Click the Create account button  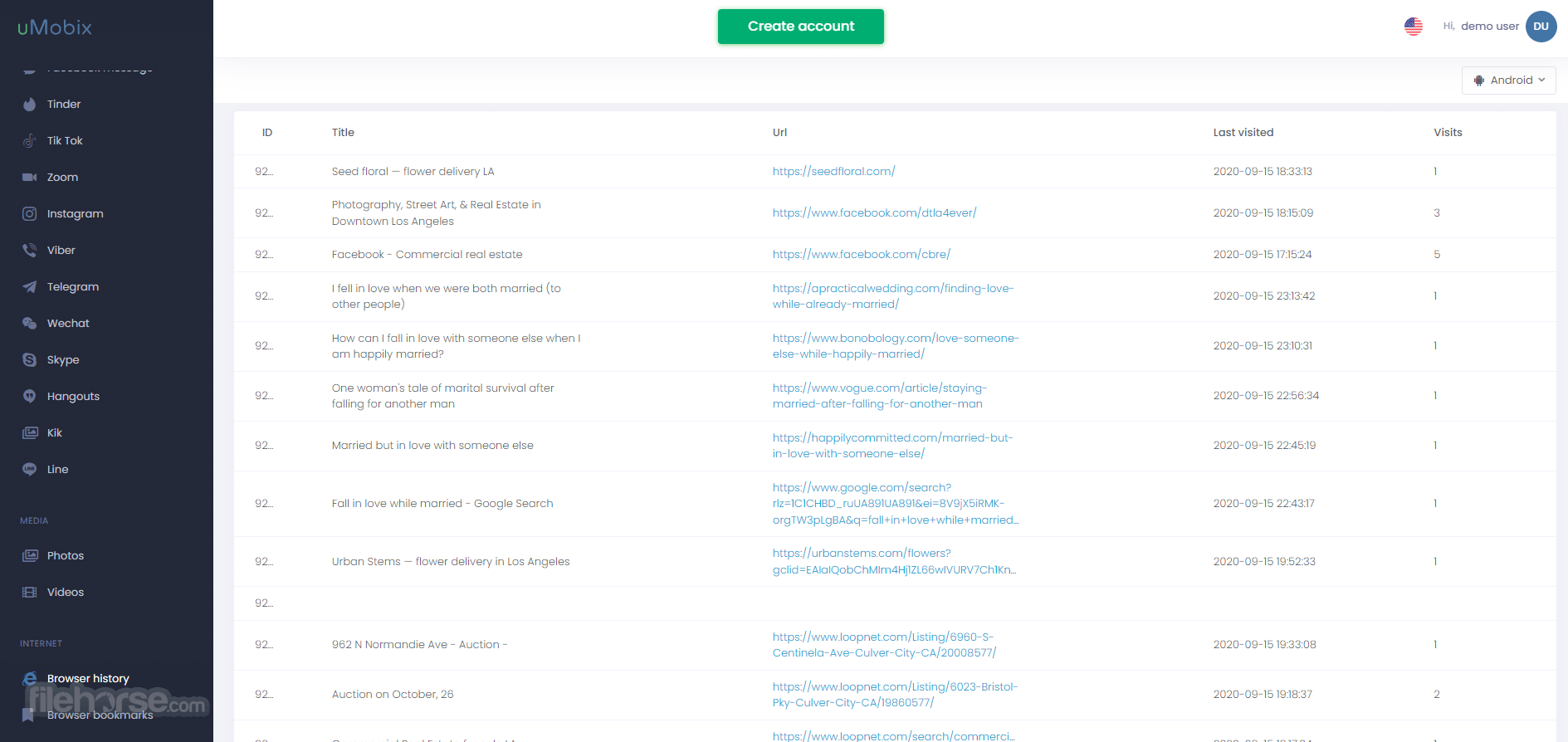click(x=801, y=27)
